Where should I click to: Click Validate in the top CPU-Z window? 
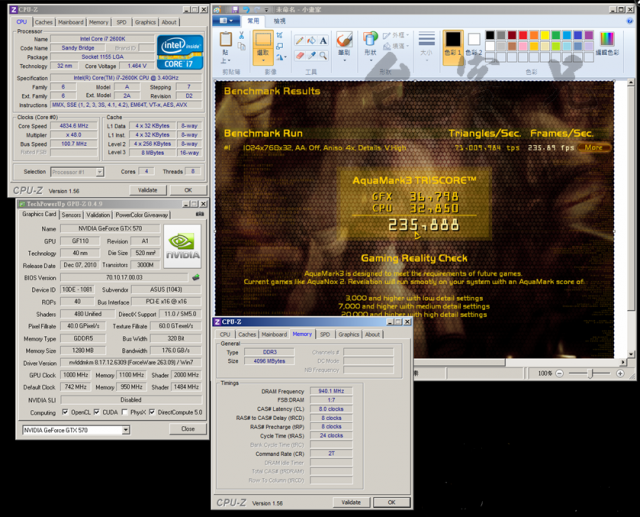coord(148,190)
